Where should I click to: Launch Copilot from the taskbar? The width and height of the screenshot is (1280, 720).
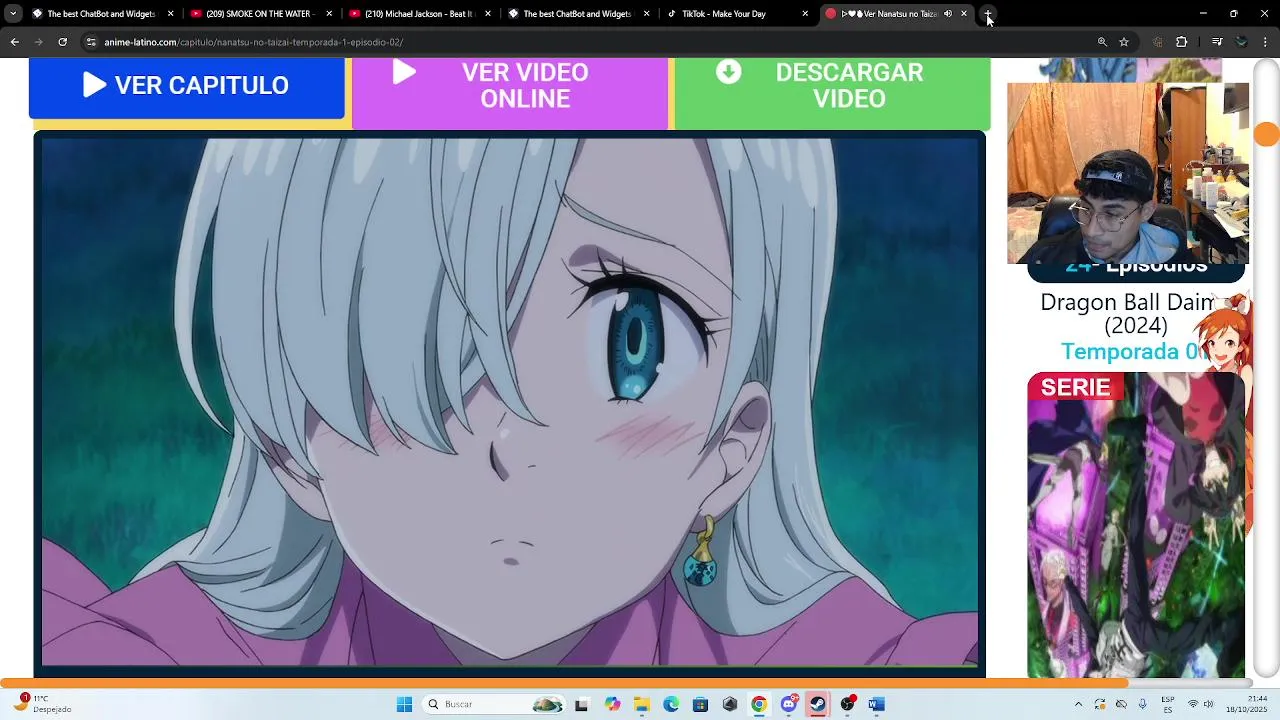[x=612, y=704]
